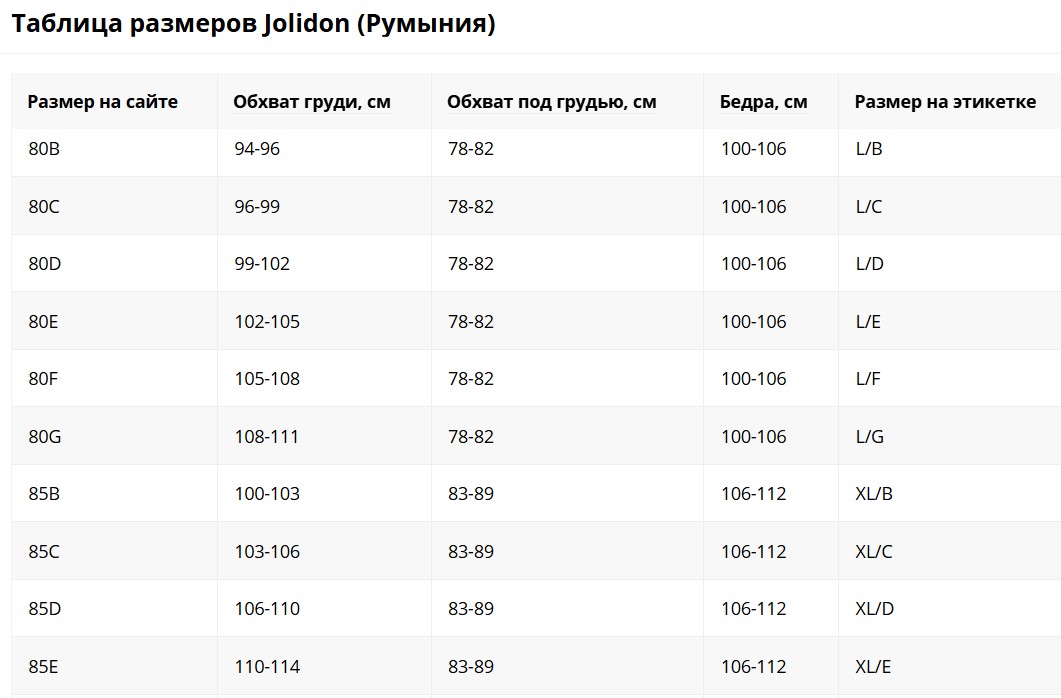Screen dimensions: 1061x698
Task: Click the "Размер на сайте" column header
Action: 102,102
